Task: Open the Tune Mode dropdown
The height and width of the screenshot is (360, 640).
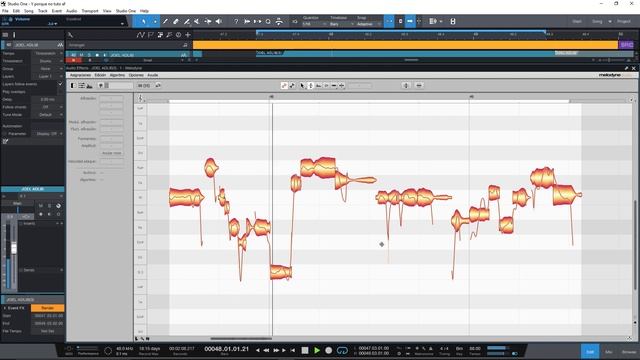Action: pos(48,115)
